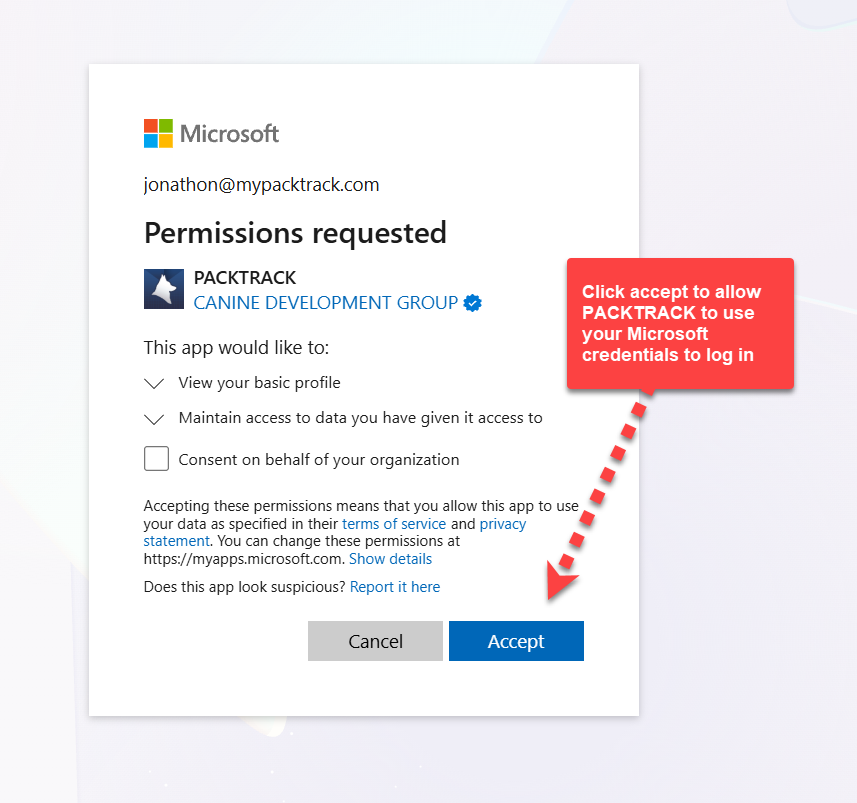This screenshot has width=857, height=803.
Task: Click the Show details link
Action: 390,559
